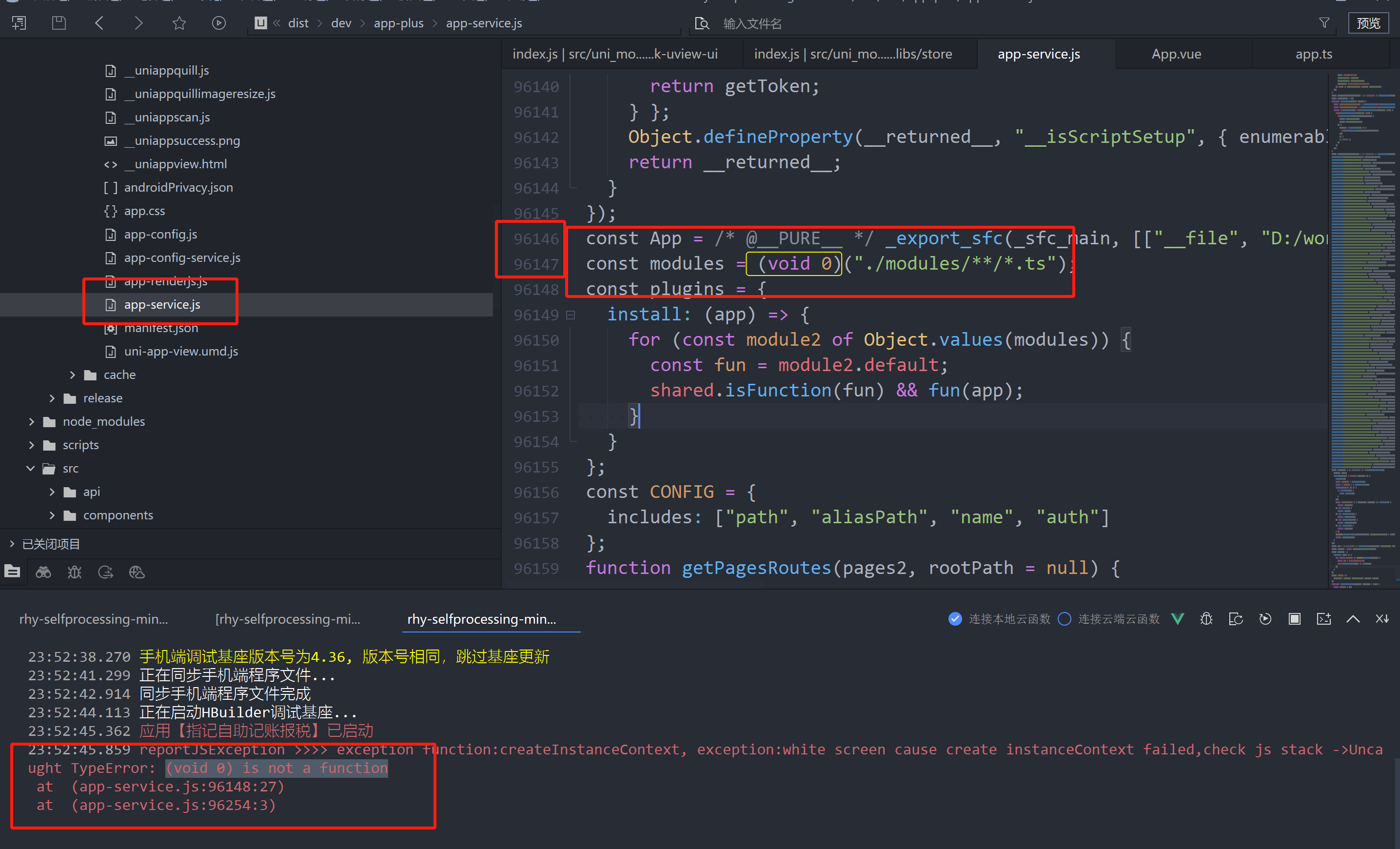This screenshot has width=1400, height=849.
Task: Click the save file toolbar icon
Action: pos(59,23)
